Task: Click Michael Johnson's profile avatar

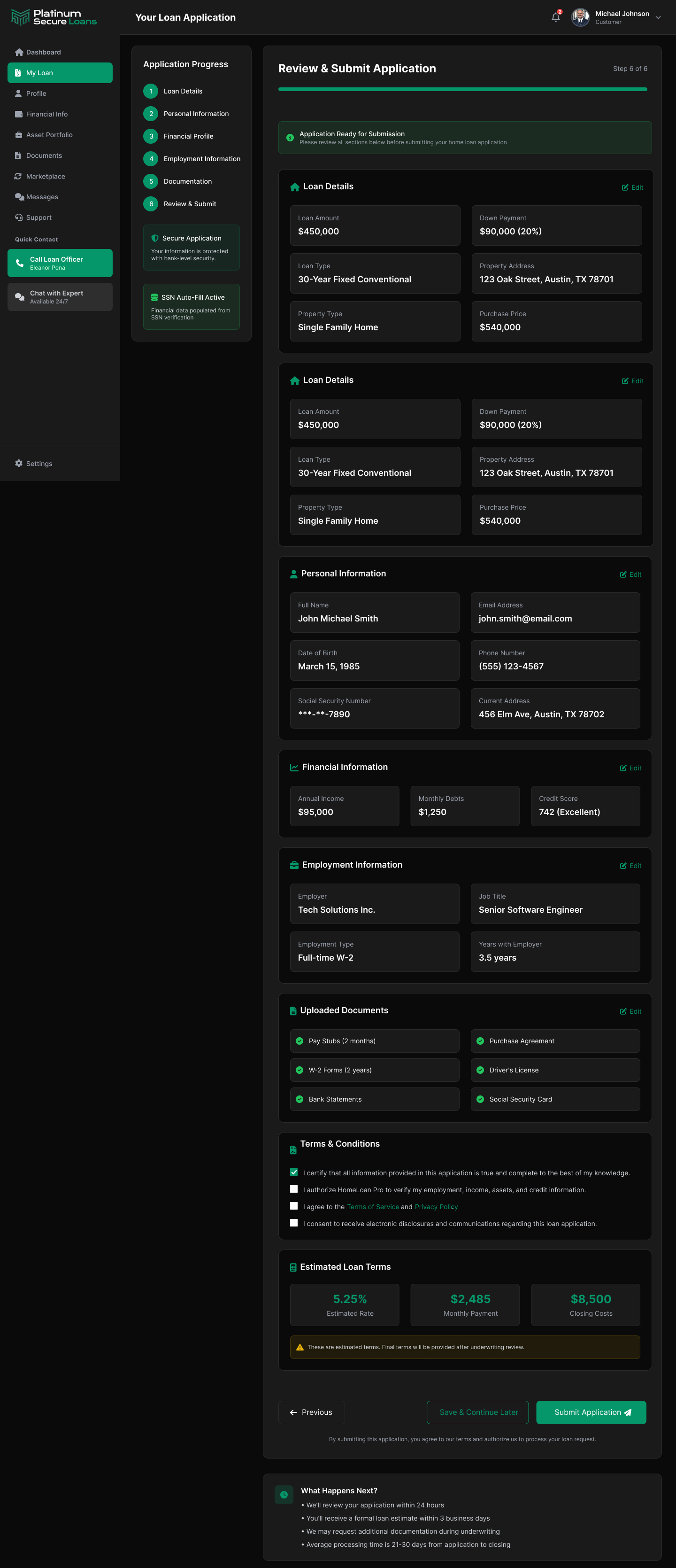Action: point(581,17)
